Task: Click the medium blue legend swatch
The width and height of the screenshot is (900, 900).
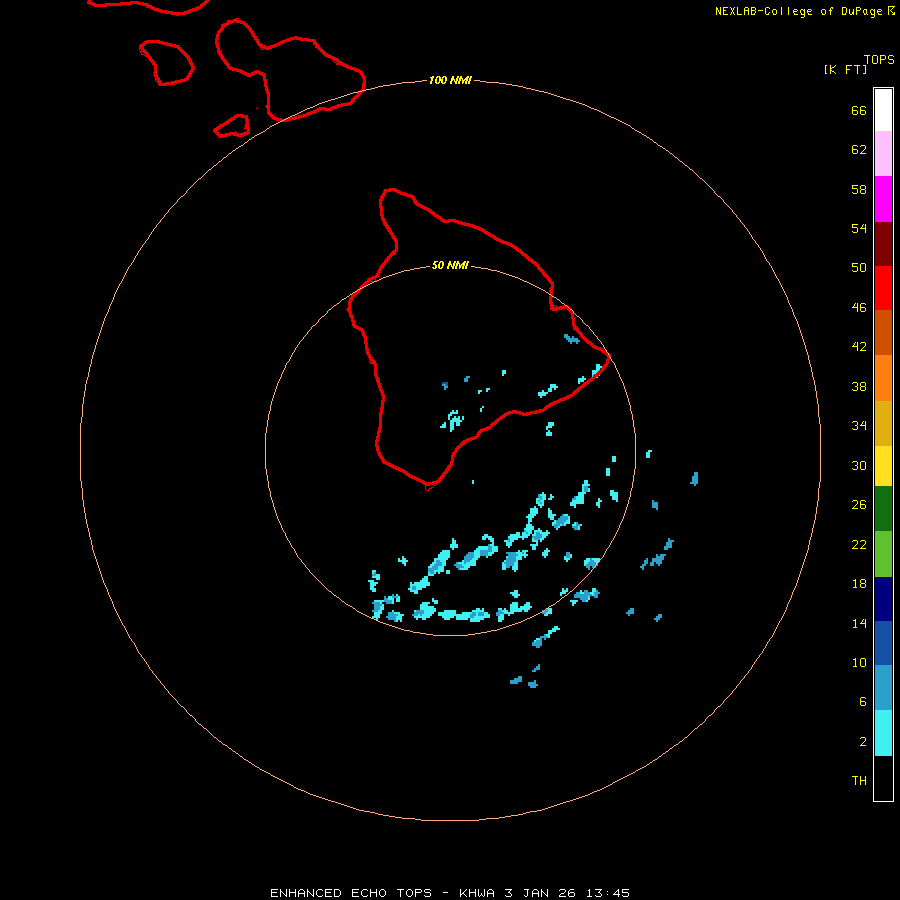Action: 883,643
